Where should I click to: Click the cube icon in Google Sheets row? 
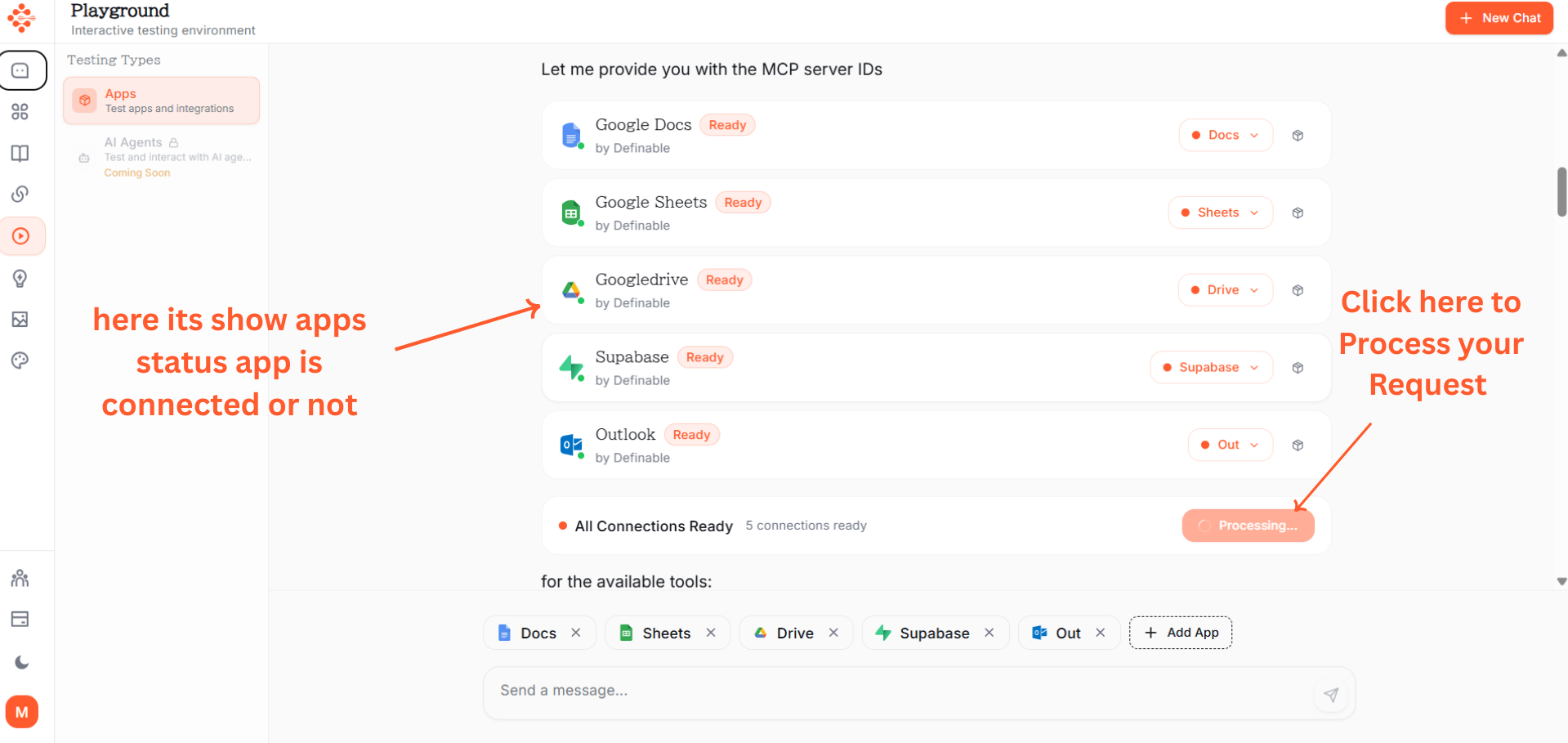[1298, 213]
